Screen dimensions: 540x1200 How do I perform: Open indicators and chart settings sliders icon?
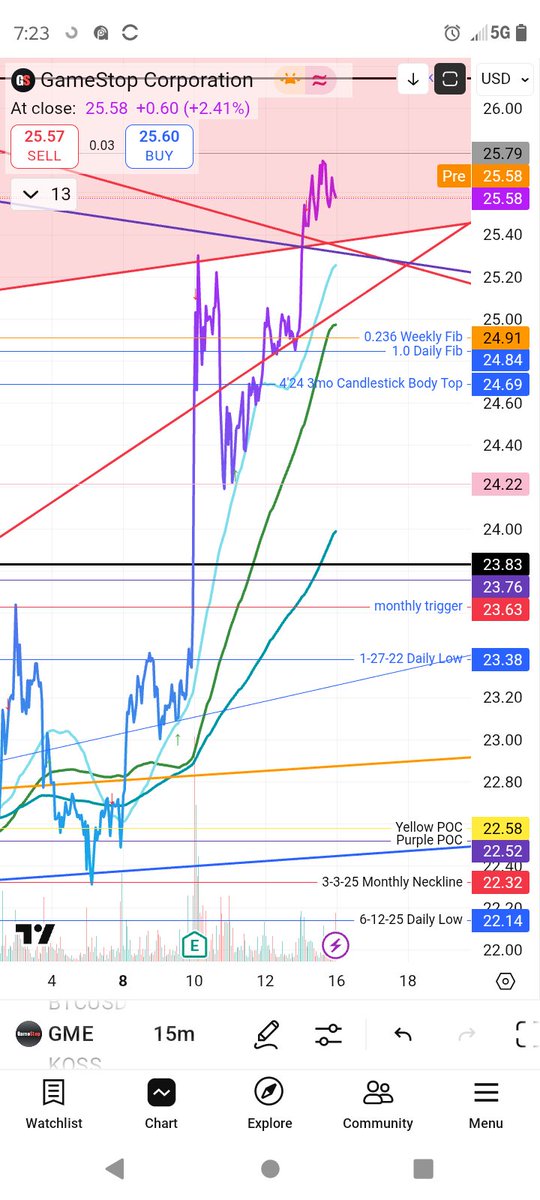click(x=328, y=1034)
